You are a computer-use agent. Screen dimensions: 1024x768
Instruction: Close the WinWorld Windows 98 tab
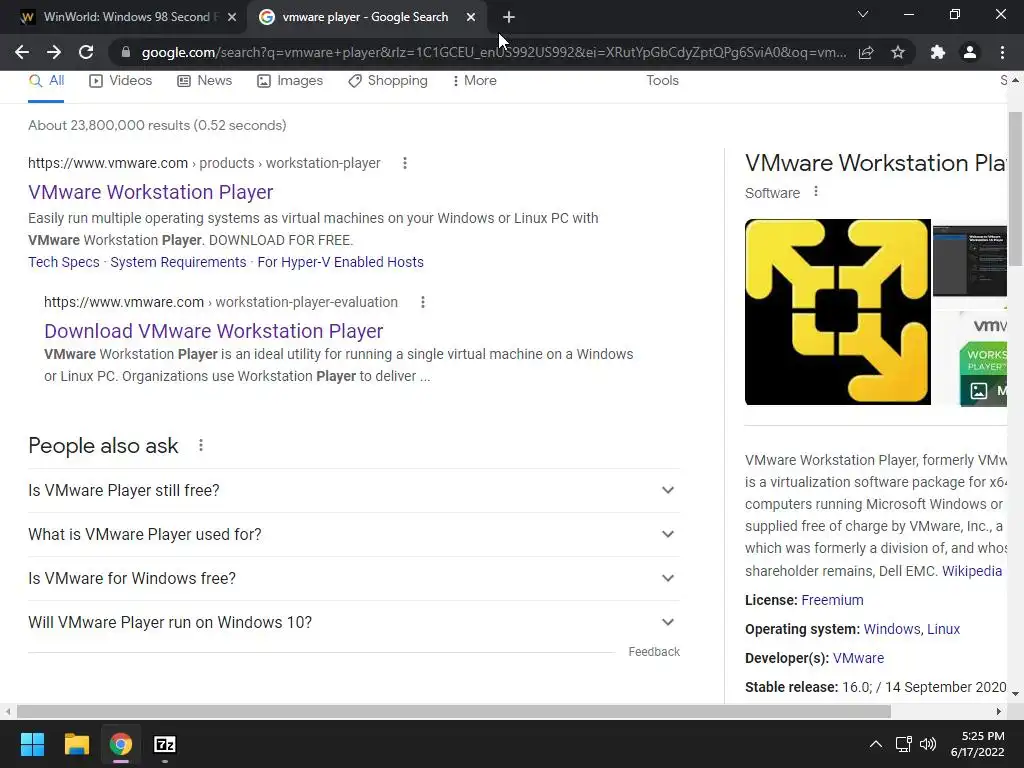[x=232, y=17]
